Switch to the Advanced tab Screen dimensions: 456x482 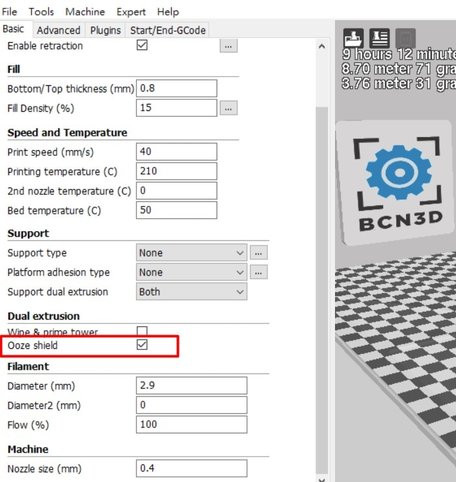(x=59, y=30)
